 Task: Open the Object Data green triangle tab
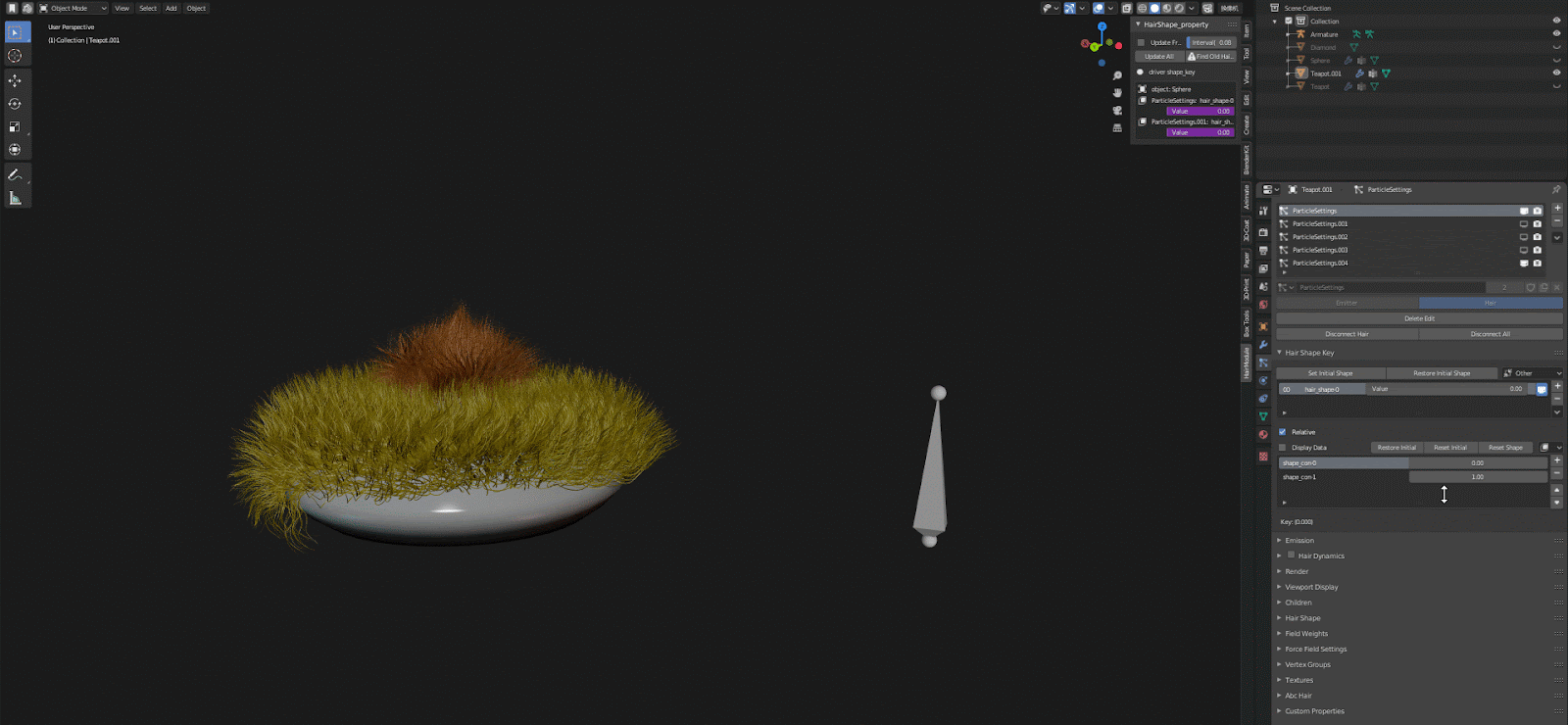click(1263, 416)
